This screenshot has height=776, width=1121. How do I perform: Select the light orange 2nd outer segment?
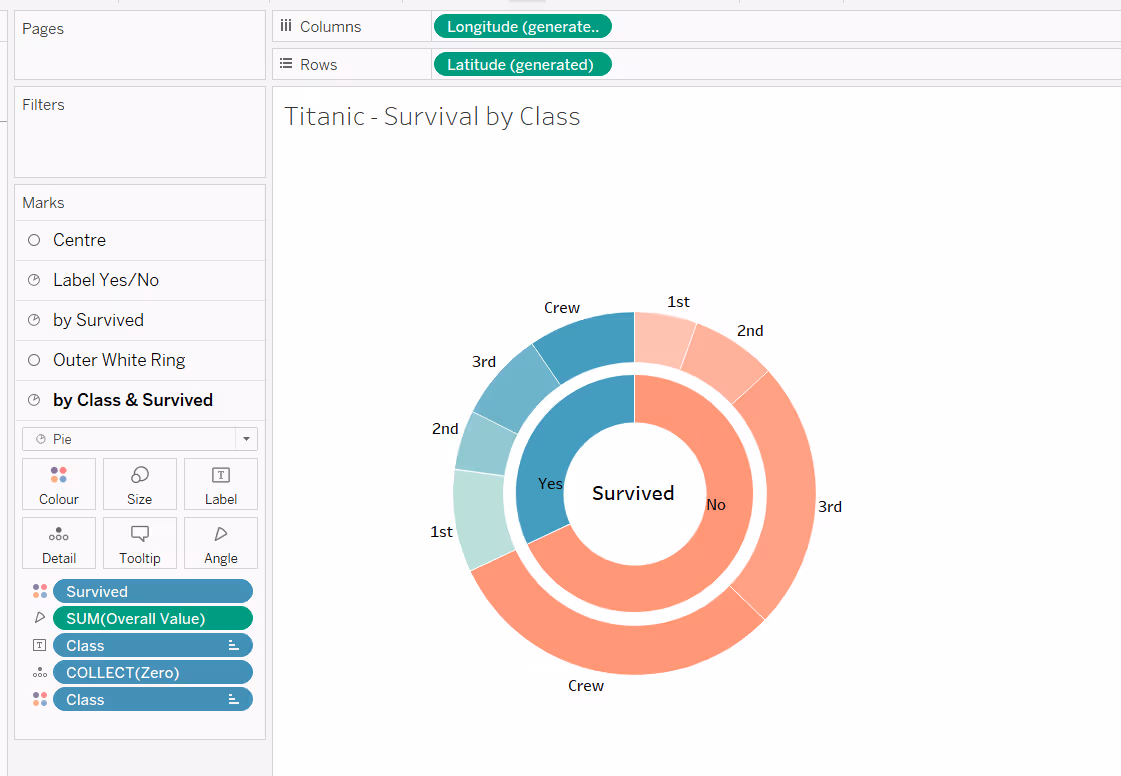click(724, 362)
